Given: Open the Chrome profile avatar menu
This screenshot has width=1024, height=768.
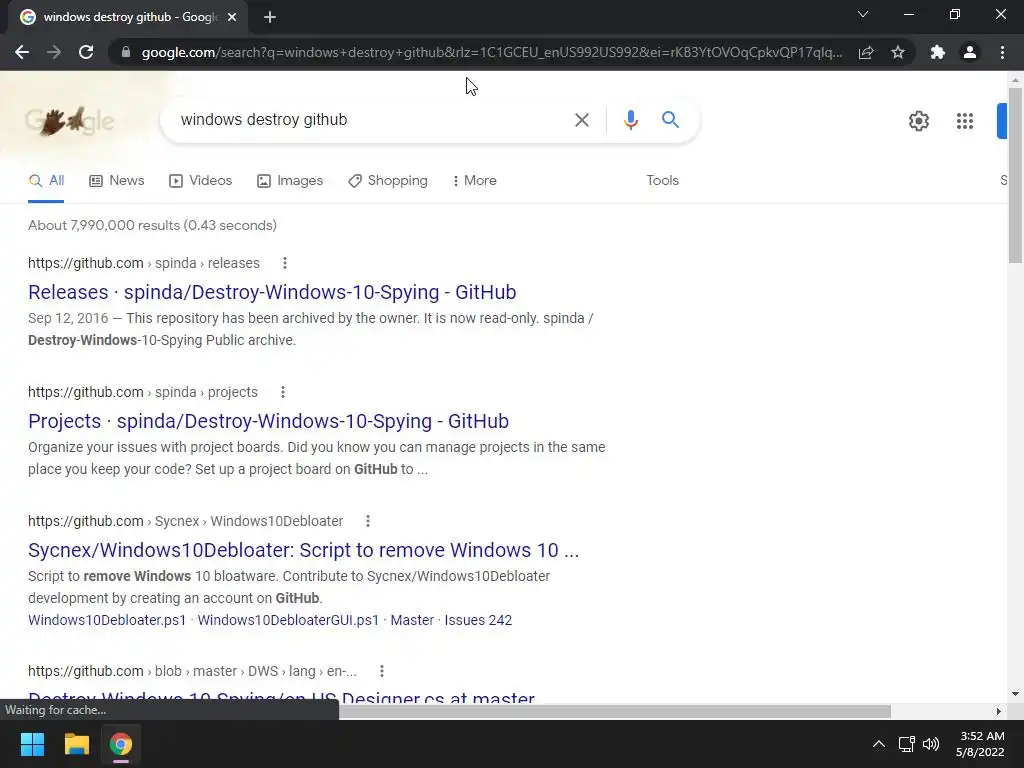Looking at the screenshot, I should coord(970,52).
